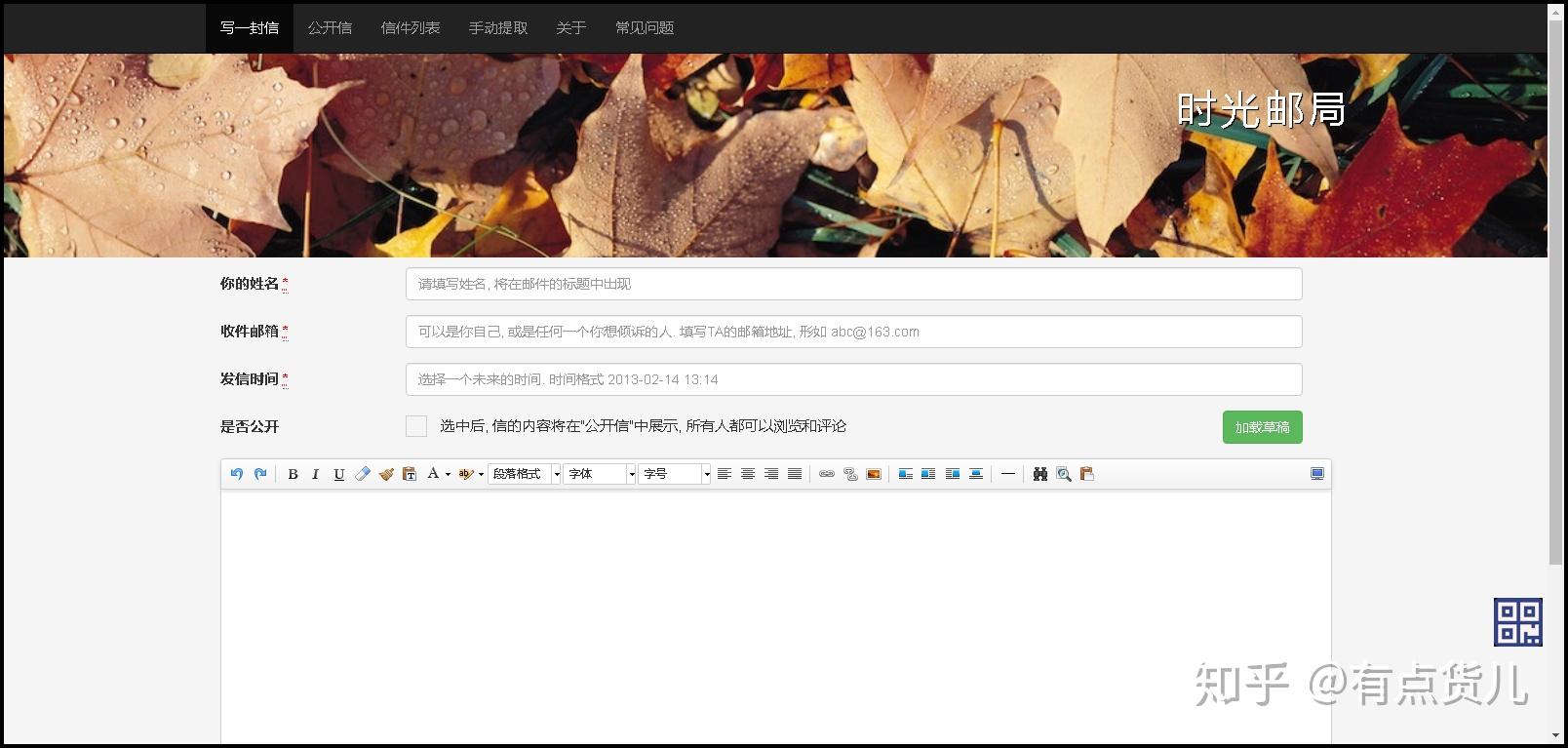Click the 时光邮局 site title
1568x748 pixels.
tap(1261, 109)
